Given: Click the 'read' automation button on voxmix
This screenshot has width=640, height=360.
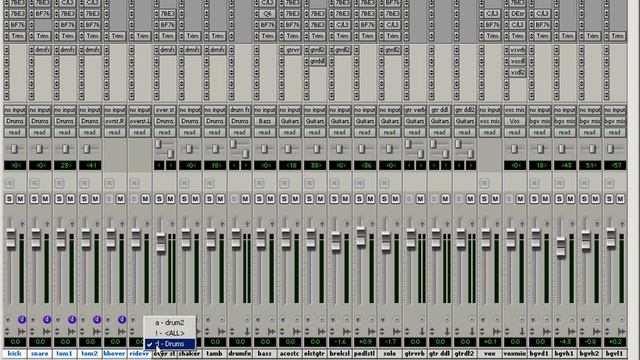Looking at the screenshot, I should (514, 132).
